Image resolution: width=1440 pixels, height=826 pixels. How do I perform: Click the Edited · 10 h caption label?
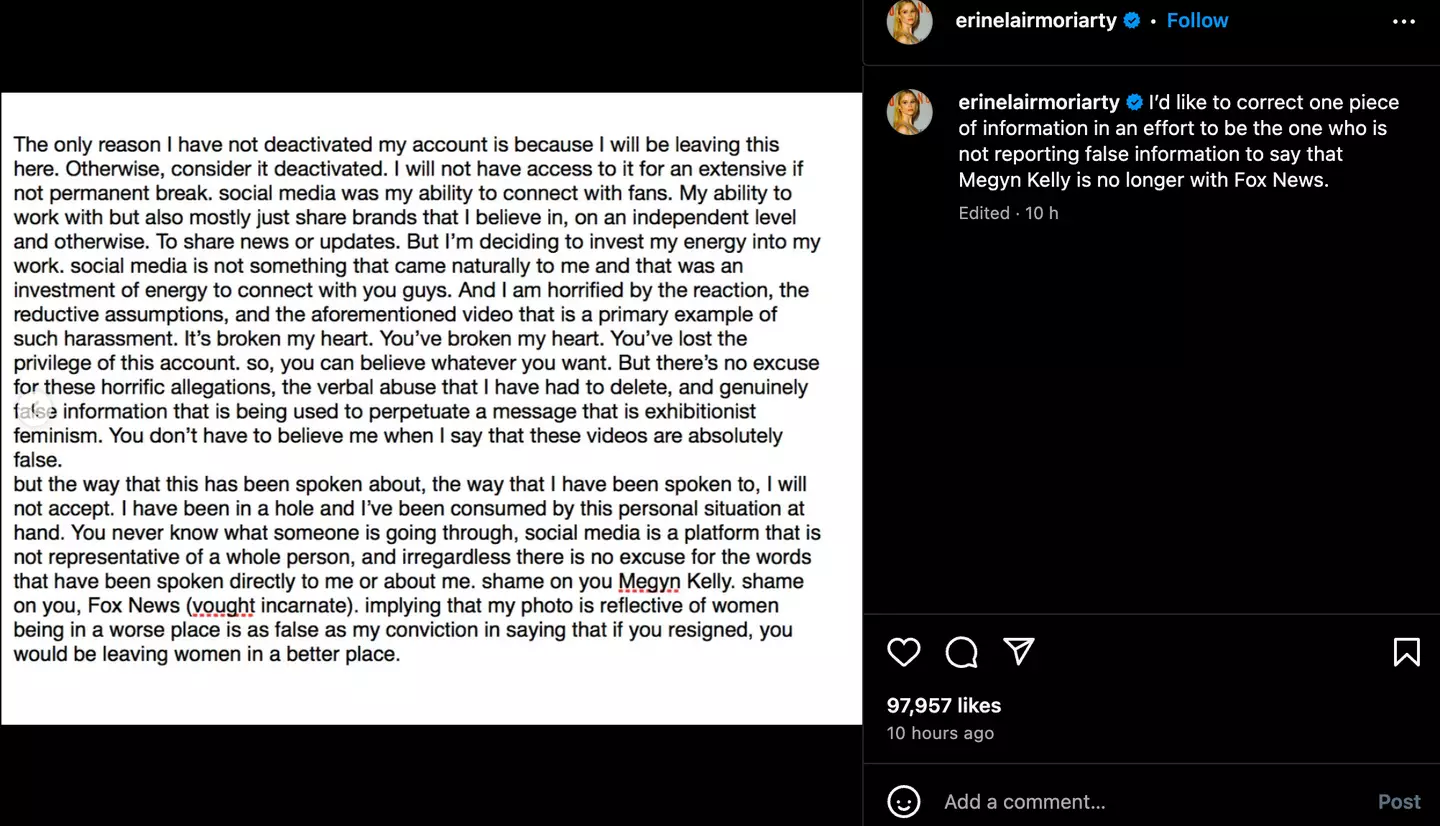pos(1008,213)
